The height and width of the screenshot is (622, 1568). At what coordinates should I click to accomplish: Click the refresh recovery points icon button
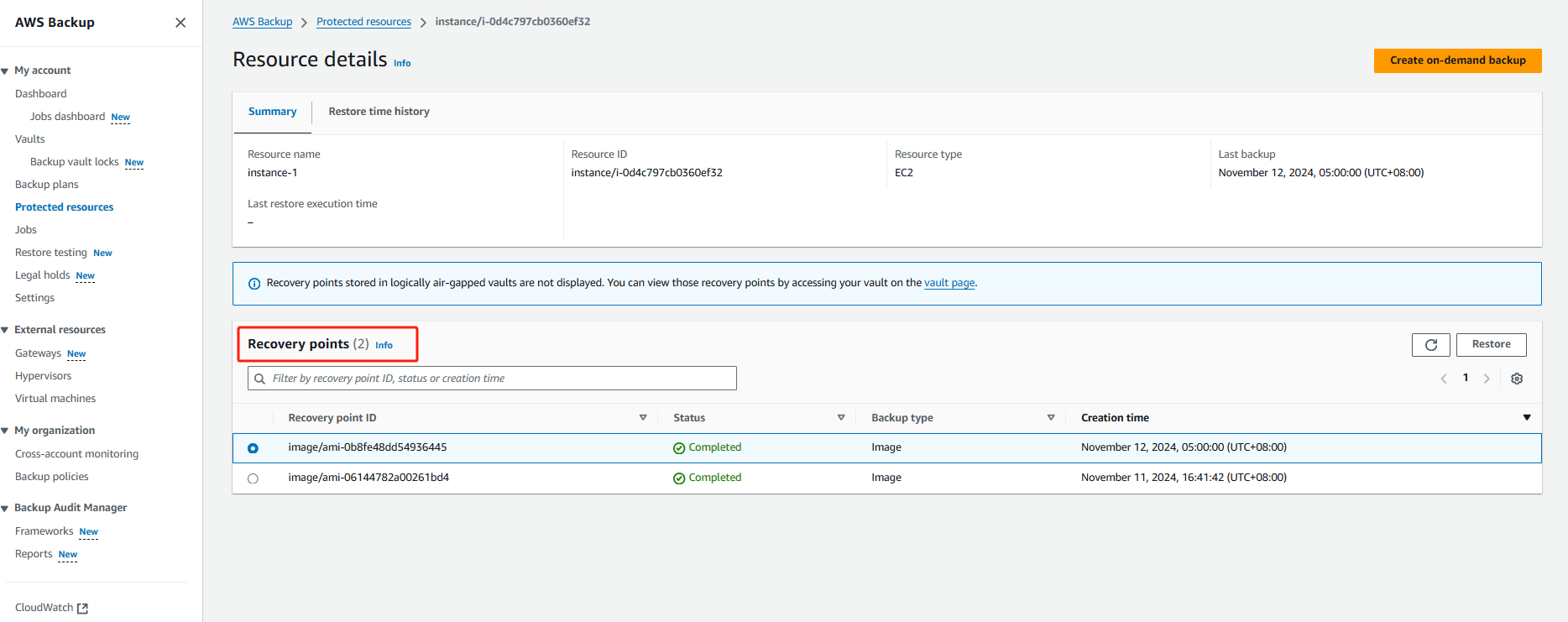coord(1431,345)
